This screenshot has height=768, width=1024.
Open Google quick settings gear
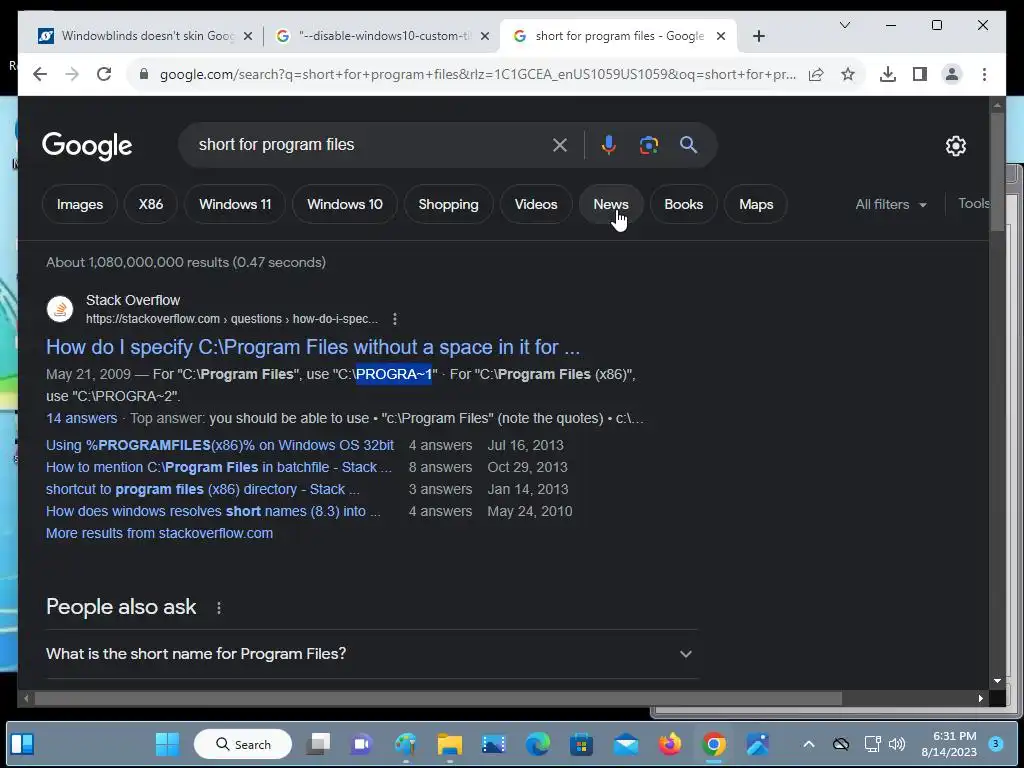(955, 146)
